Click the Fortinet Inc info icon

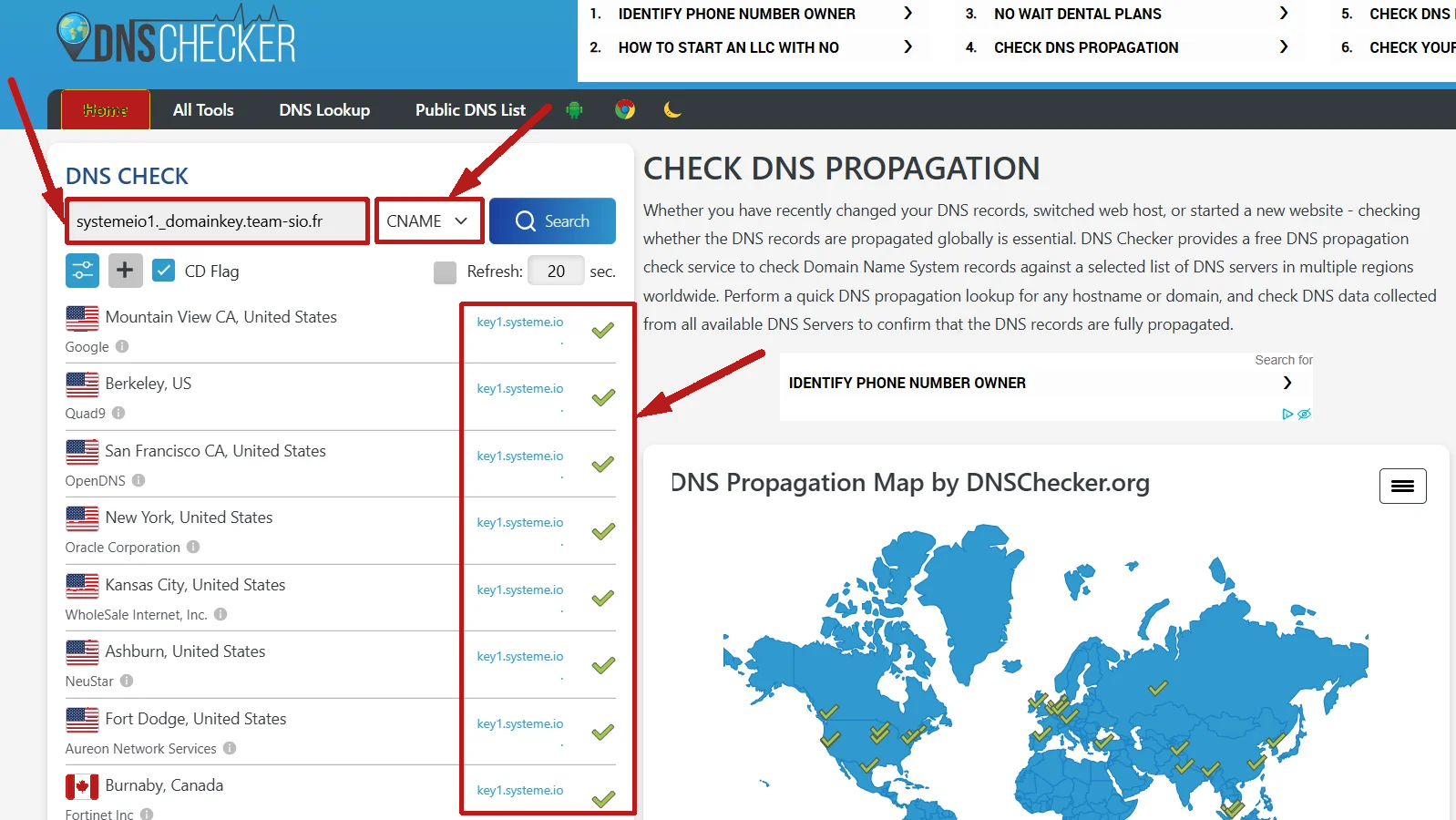point(147,814)
